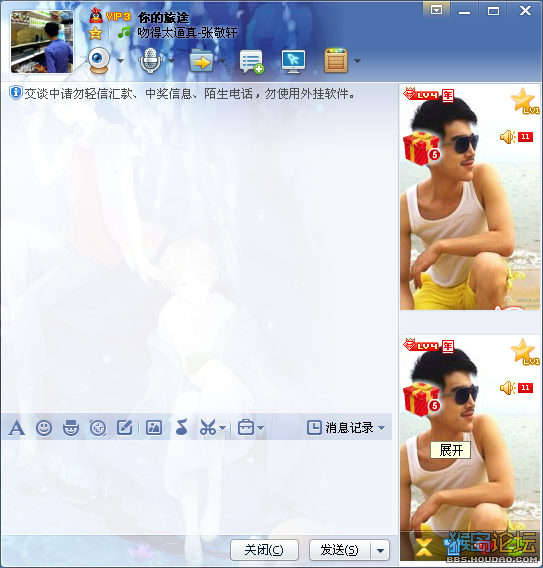Click the green music note icon
Viewport: 543px width, 568px height.
point(124,33)
